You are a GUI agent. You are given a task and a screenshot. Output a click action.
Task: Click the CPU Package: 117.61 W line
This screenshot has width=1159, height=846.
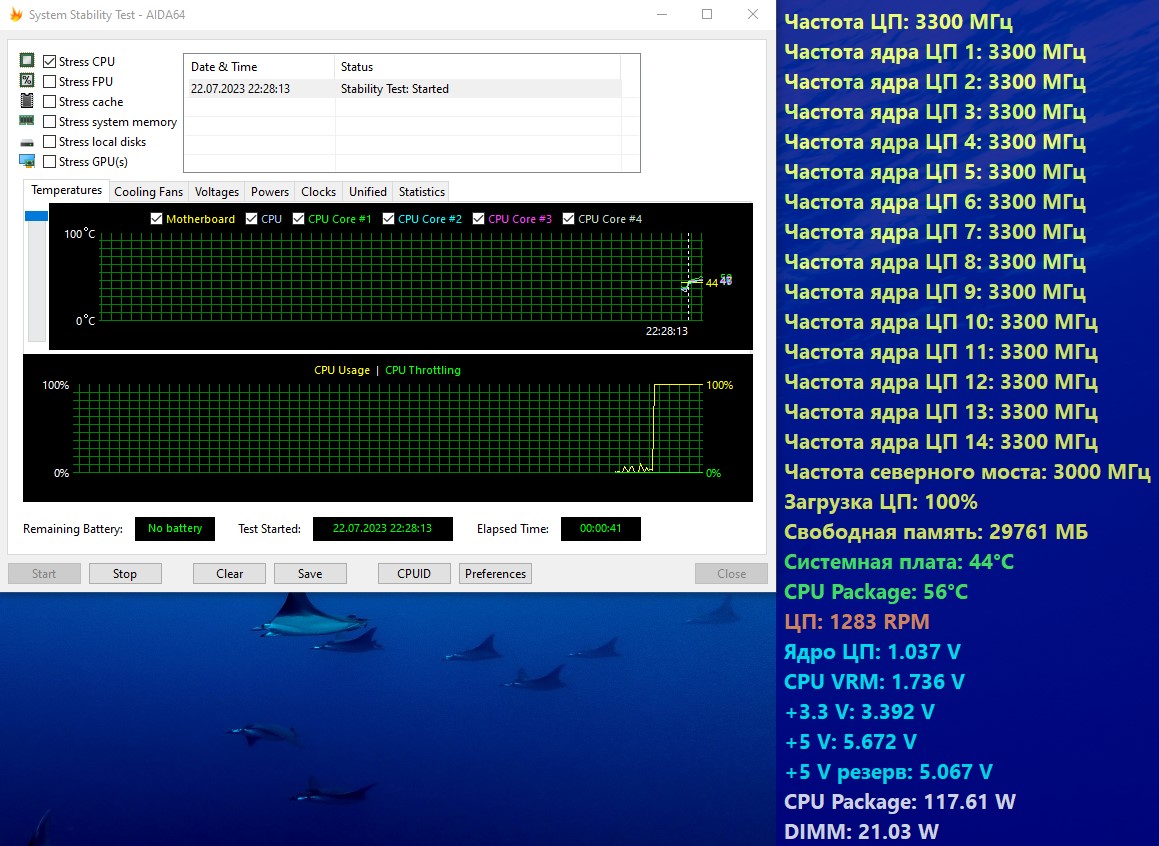tap(900, 802)
